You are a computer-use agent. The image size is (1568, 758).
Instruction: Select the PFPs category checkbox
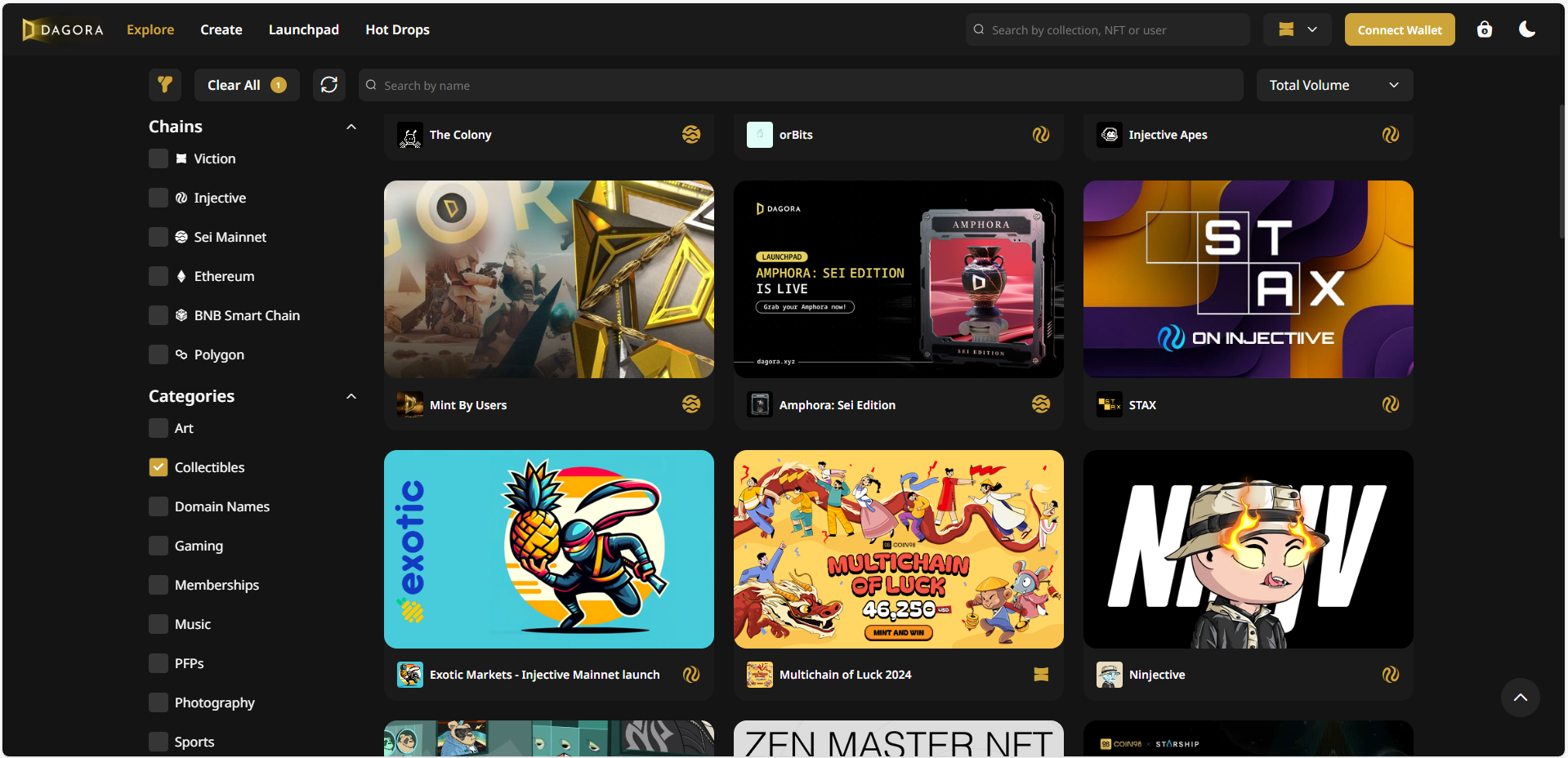point(159,663)
